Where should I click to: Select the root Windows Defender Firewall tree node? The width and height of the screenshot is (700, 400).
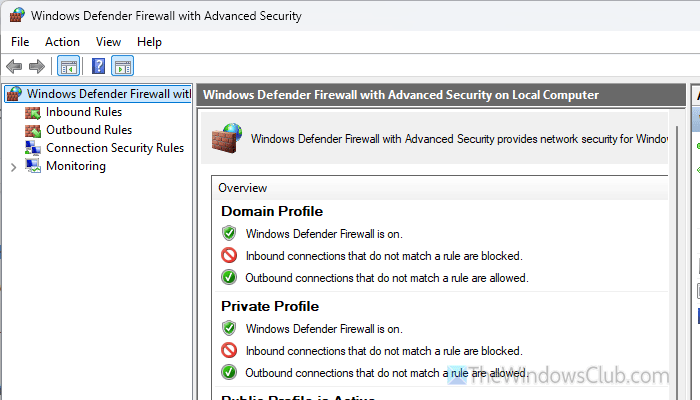pyautogui.click(x=98, y=94)
